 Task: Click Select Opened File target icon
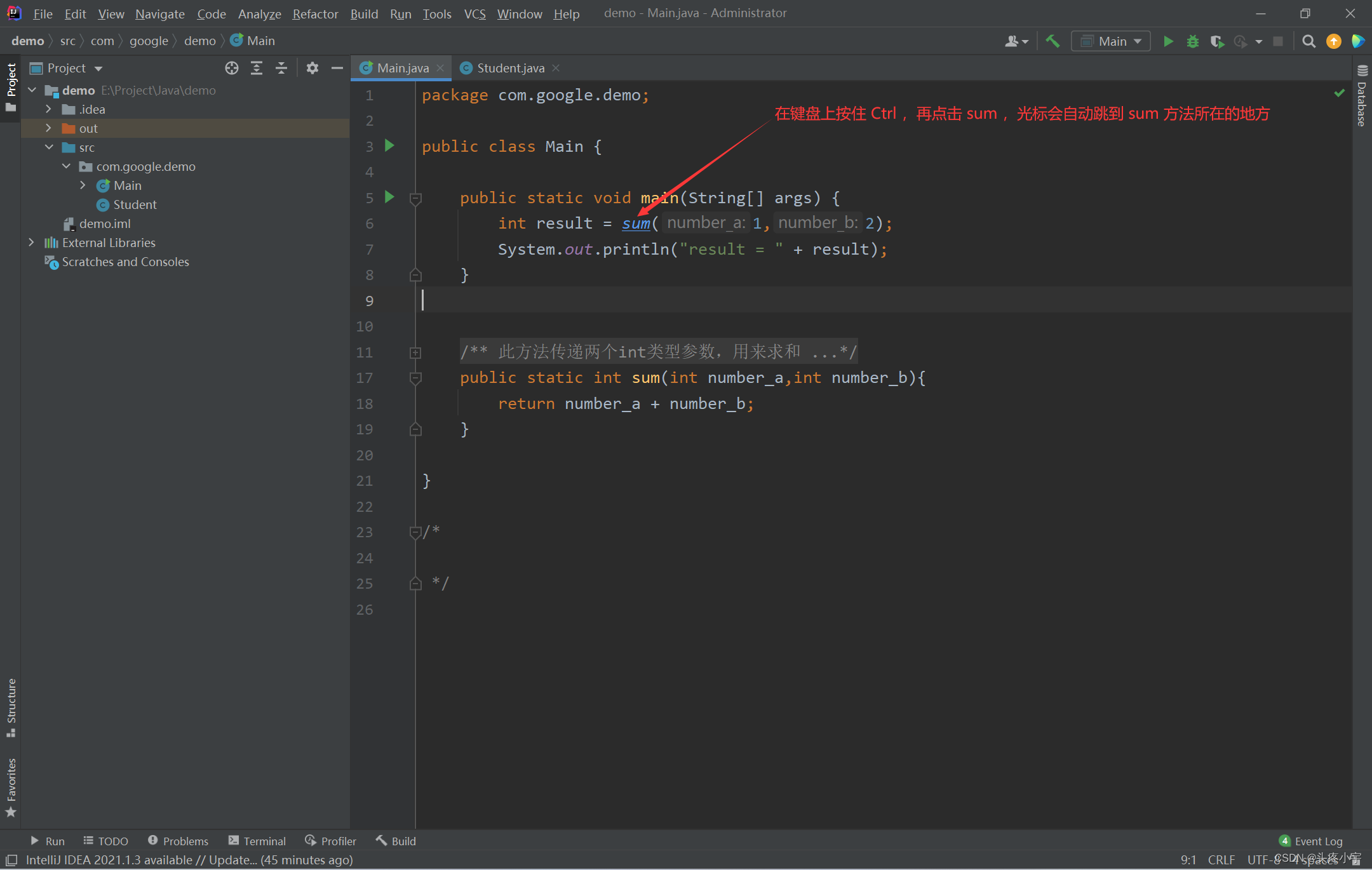(x=232, y=68)
